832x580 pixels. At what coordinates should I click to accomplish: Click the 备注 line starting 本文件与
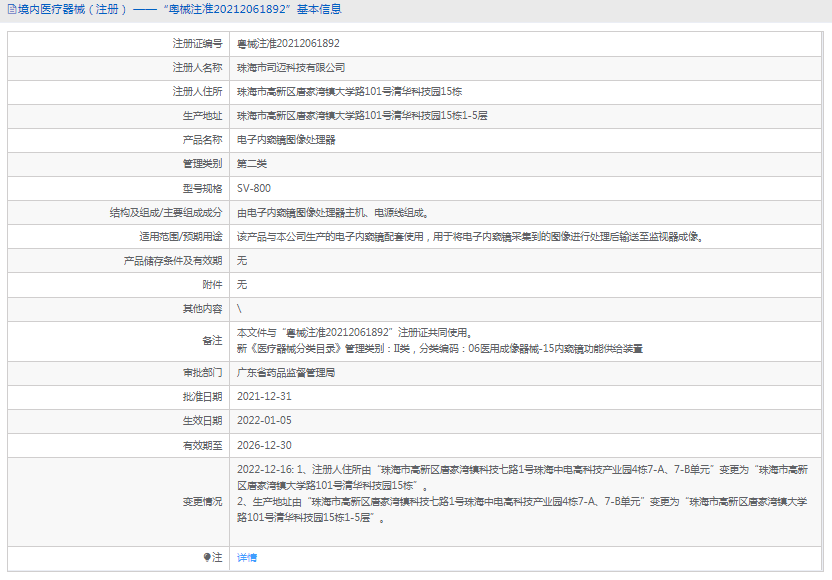354,333
